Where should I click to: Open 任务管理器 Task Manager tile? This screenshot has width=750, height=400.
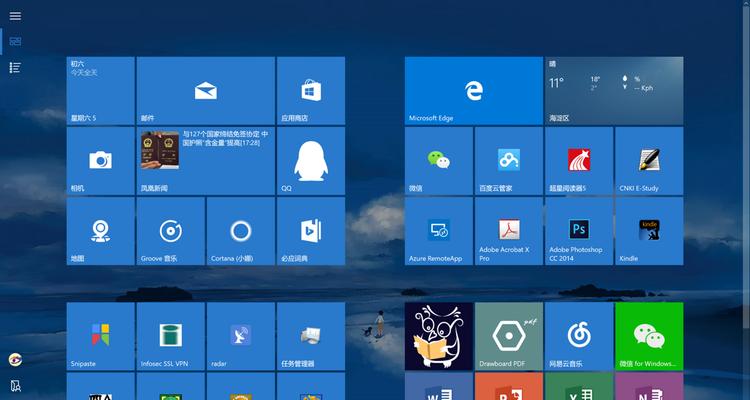pyautogui.click(x=311, y=336)
